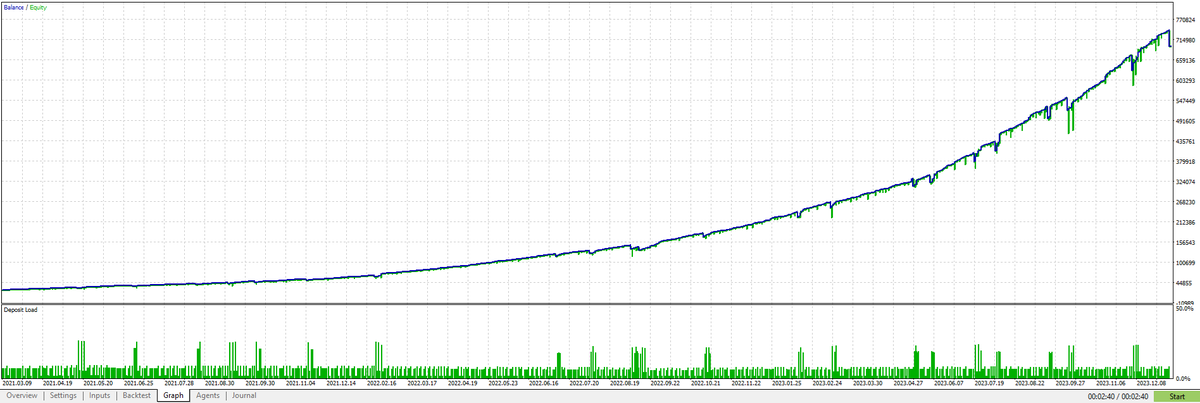Open the Inputs tab
Image resolution: width=1200 pixels, height=403 pixels.
[x=100, y=396]
